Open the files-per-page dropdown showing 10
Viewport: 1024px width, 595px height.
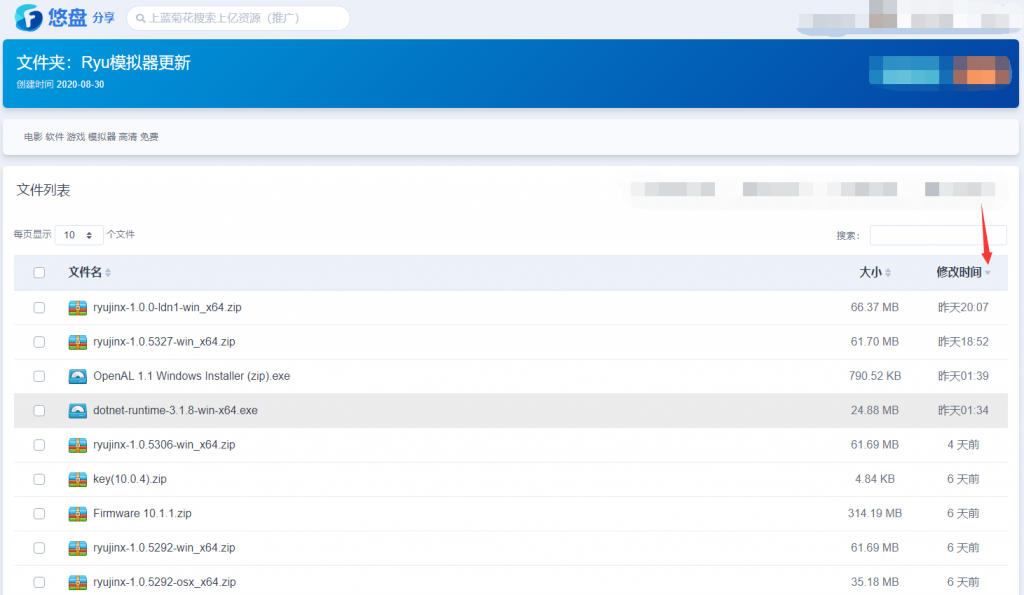[79, 235]
